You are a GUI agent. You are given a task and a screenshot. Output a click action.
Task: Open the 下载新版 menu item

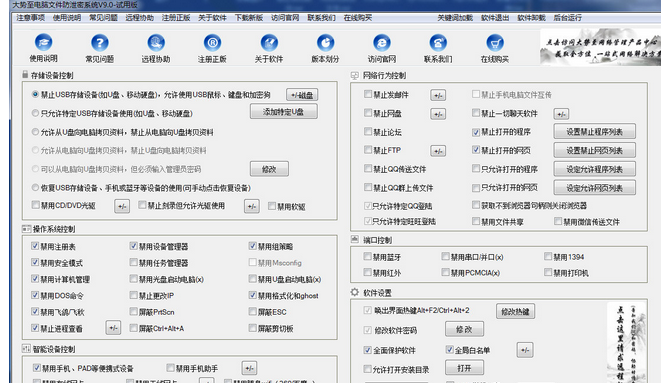249,18
